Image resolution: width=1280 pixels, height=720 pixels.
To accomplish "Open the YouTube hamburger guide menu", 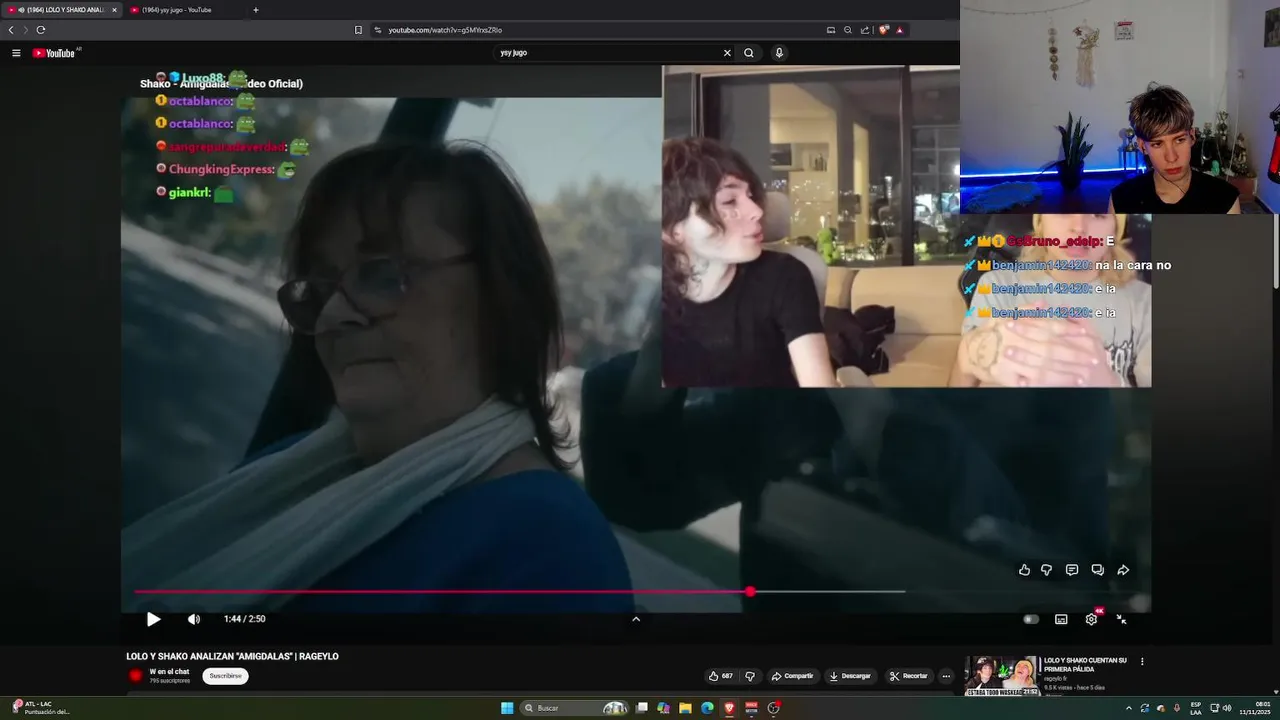I will 16,53.
